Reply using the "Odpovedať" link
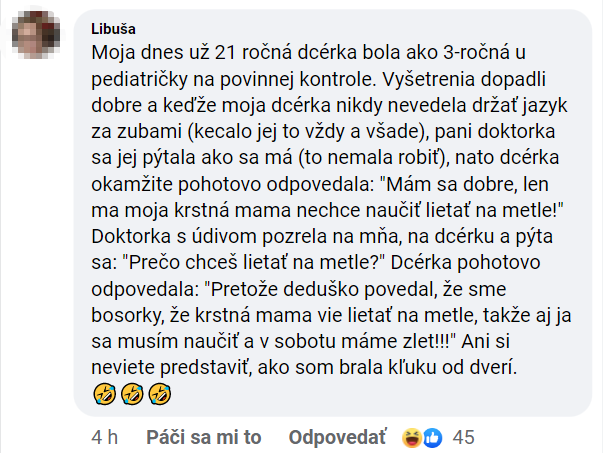 click(337, 437)
